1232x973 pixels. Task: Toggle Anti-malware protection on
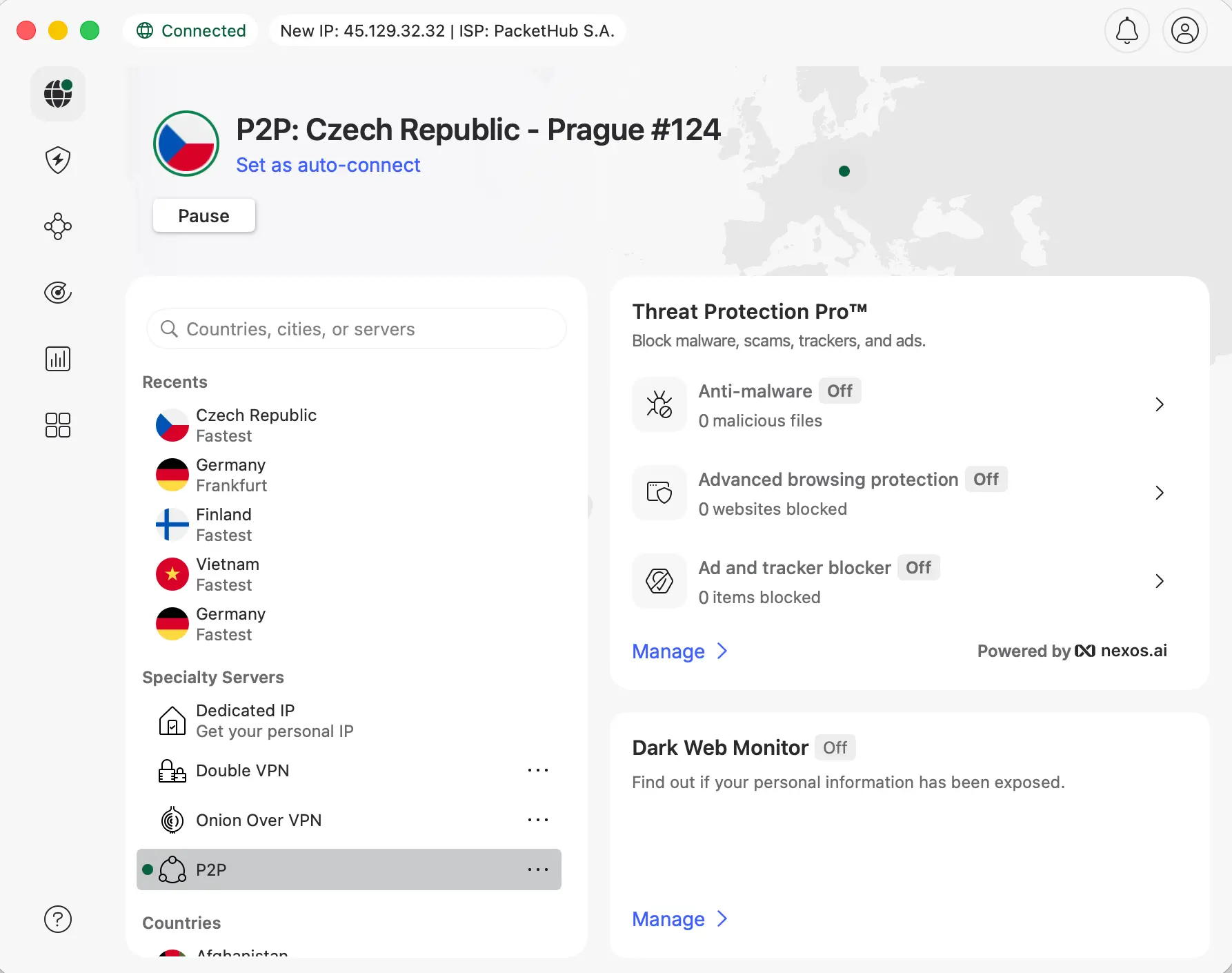click(839, 391)
